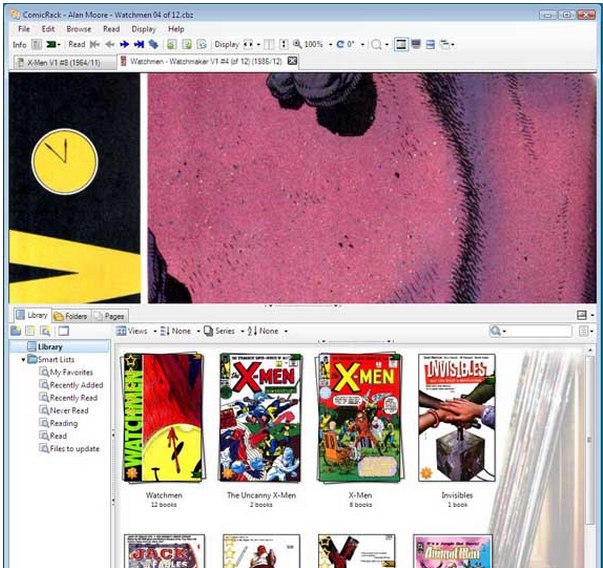Screen dimensions: 603x568
Task: Open the fit mode dropdown arrow beside Display
Action: [x=258, y=45]
